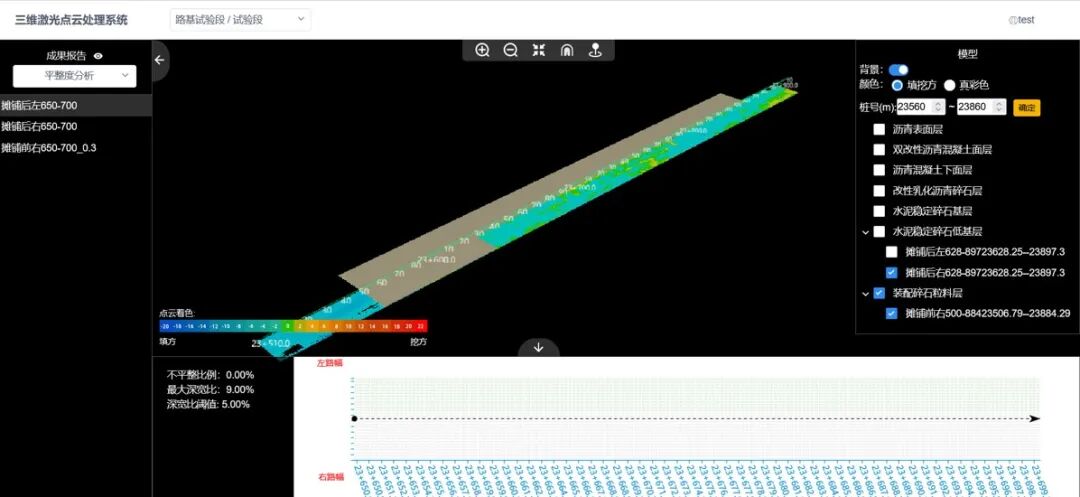Click the 模型 panel heading
Image resolution: width=1080 pixels, height=497 pixels.
pos(967,54)
